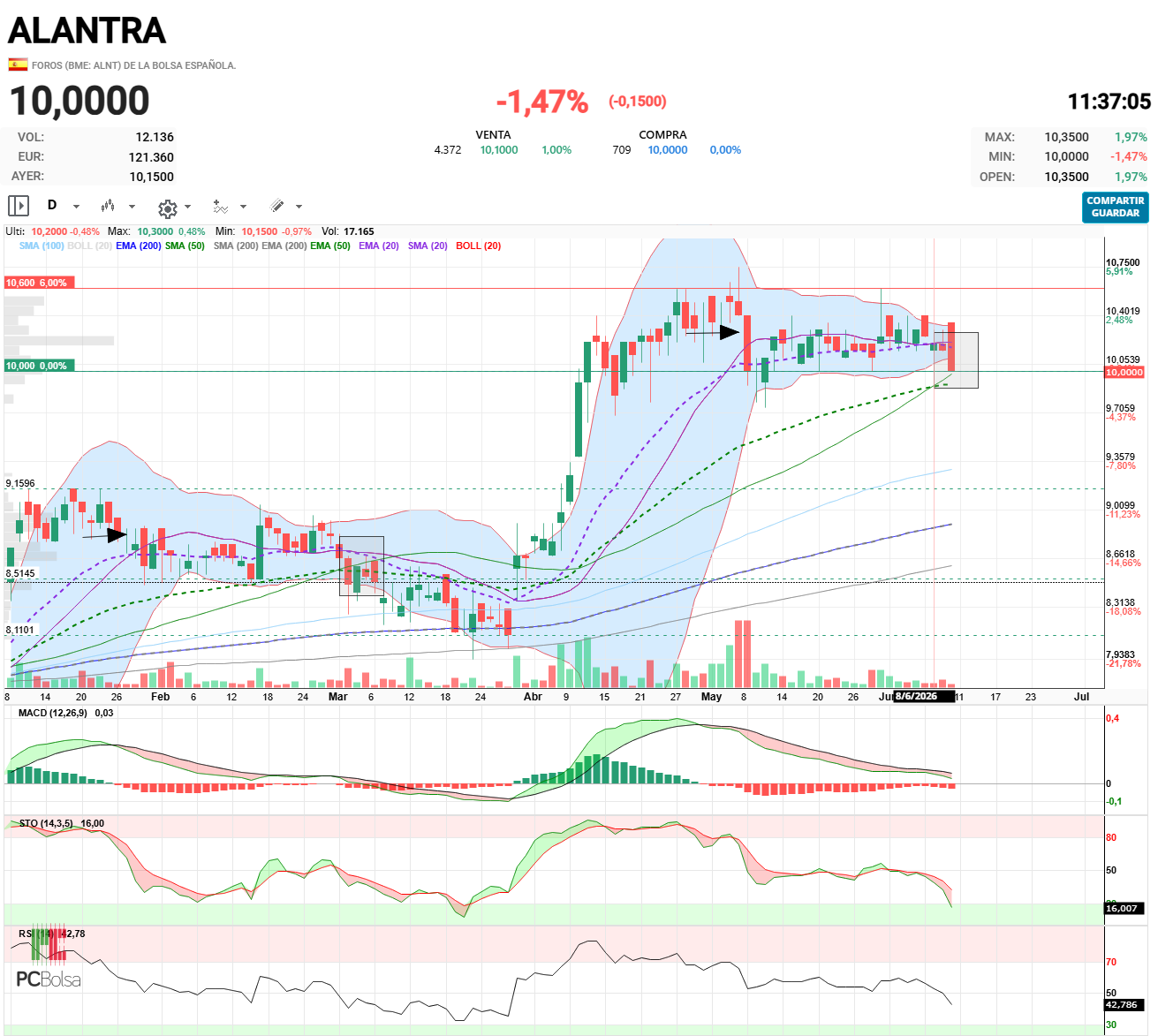Click the -1,47% change percentage in header
Viewport: 1158px width, 1036px height.
[x=542, y=102]
